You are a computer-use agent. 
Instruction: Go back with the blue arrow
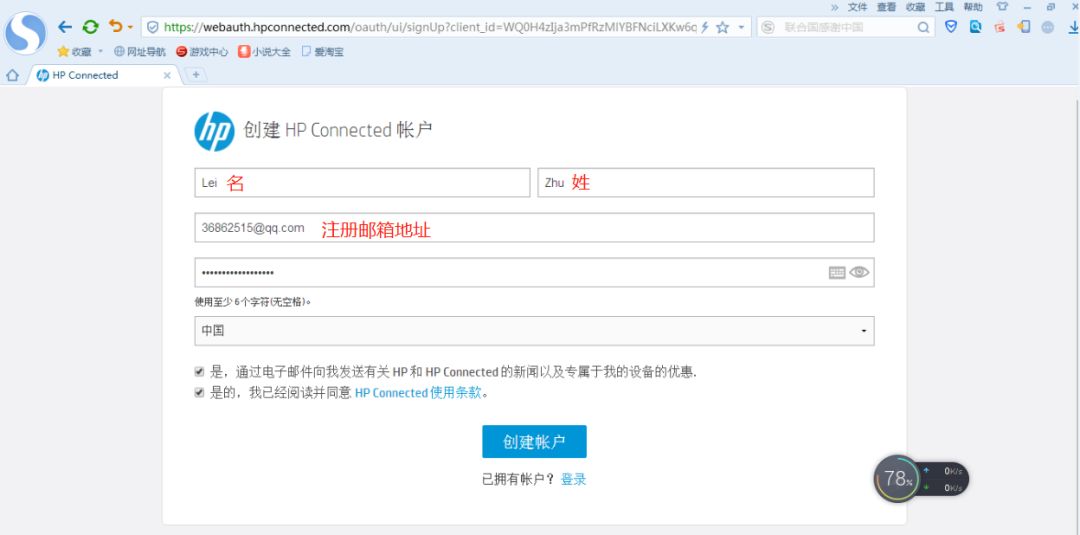pos(65,27)
